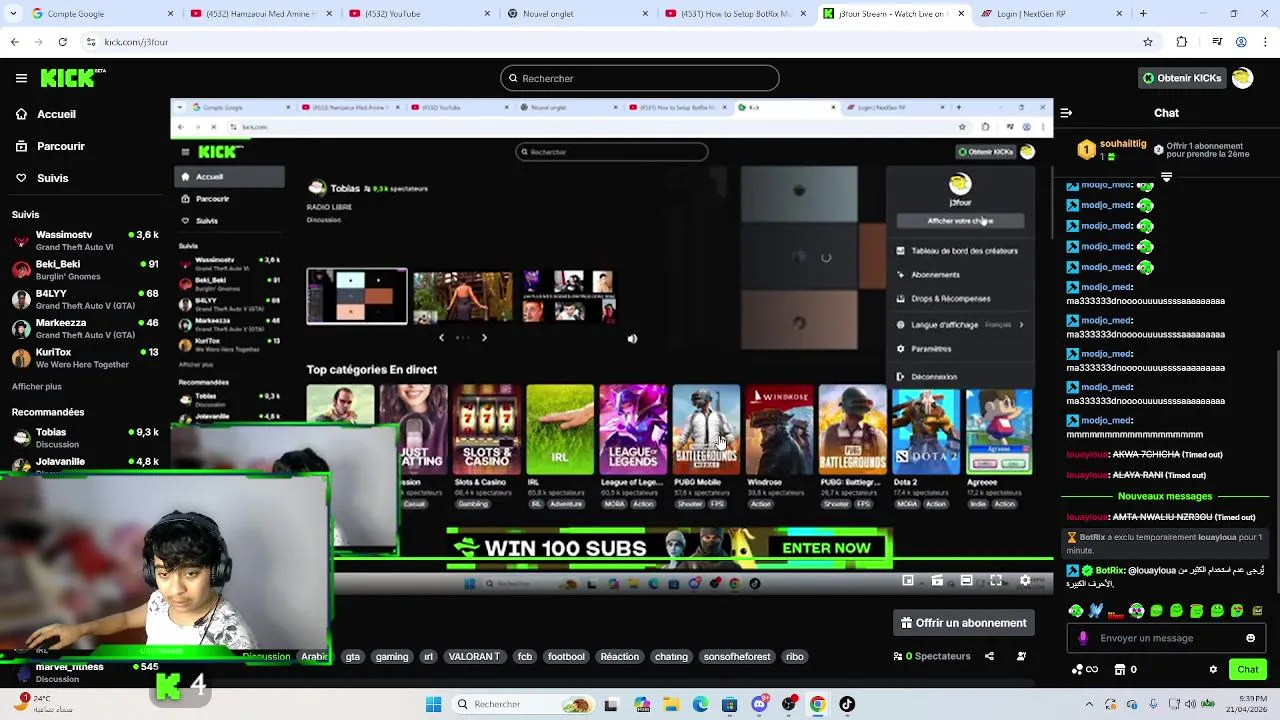Send message with green Chat button
The height and width of the screenshot is (720, 1280).
1248,669
